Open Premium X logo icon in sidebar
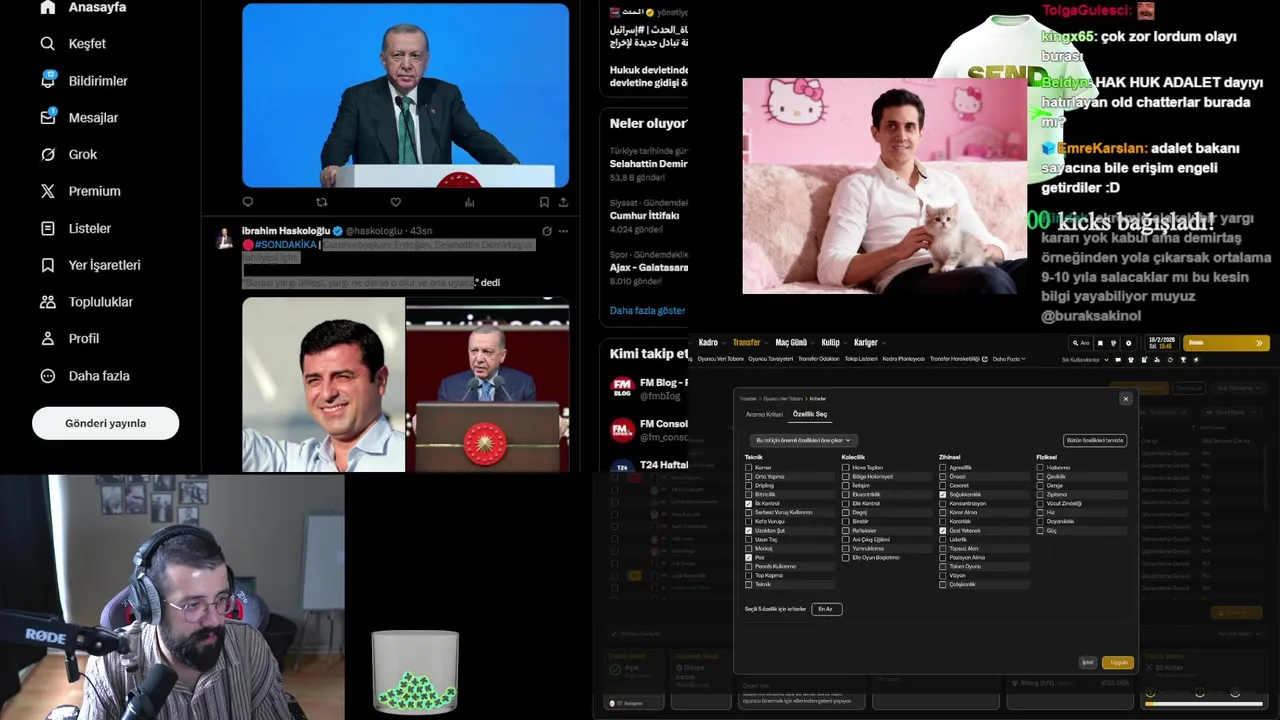 click(47, 191)
